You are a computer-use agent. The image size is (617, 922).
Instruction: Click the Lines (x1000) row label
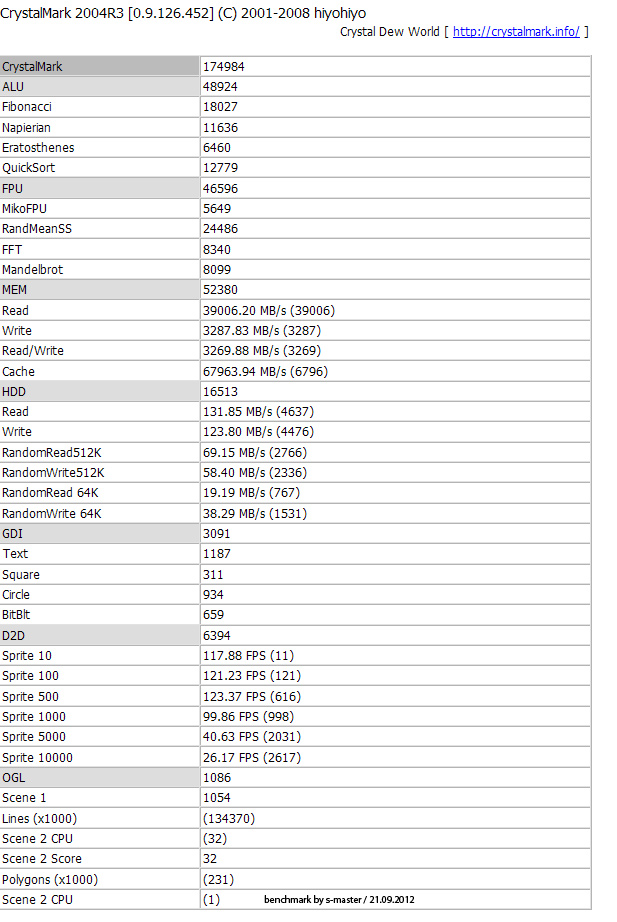(x=40, y=818)
